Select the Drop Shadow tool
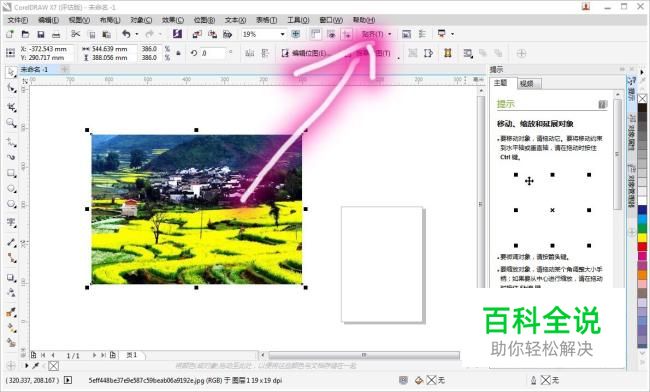The image size is (650, 392). 11,278
